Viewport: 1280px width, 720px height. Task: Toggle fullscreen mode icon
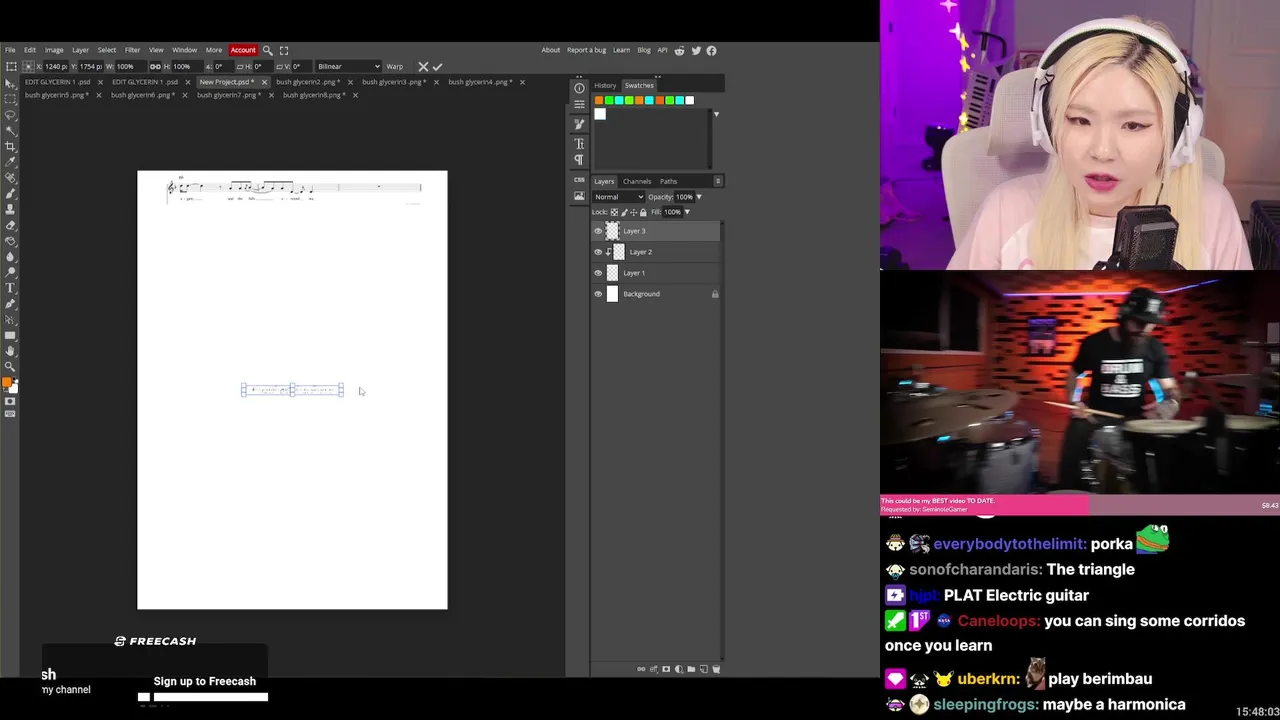click(x=284, y=50)
